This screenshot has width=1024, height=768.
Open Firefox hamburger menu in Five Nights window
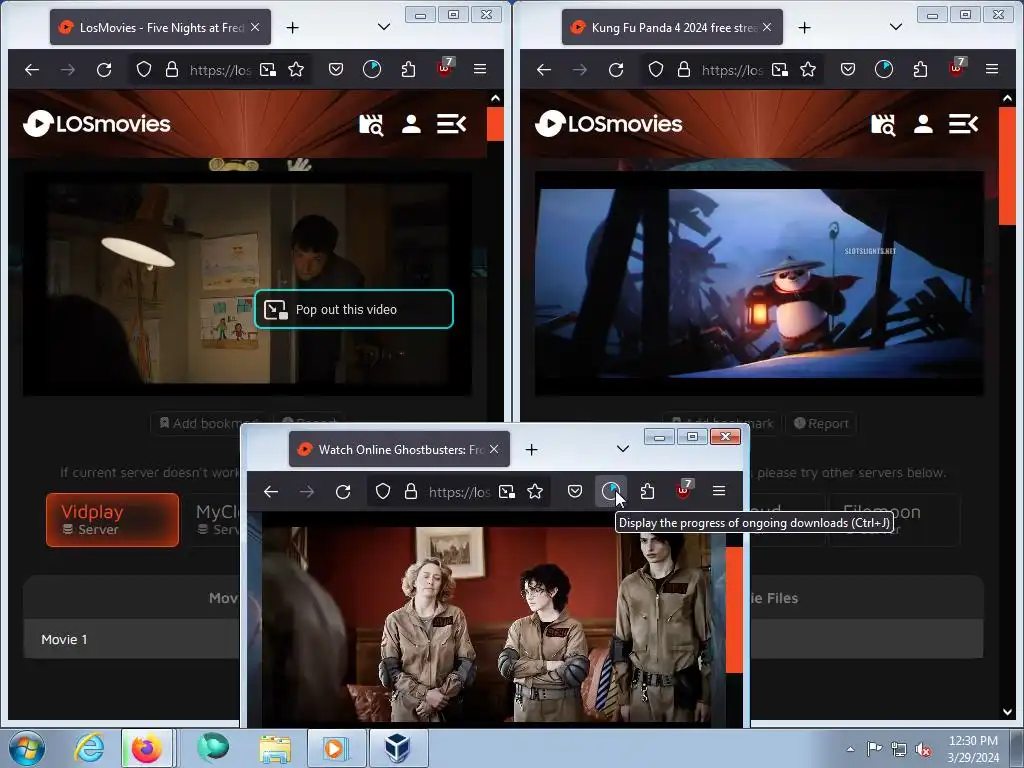tap(480, 69)
